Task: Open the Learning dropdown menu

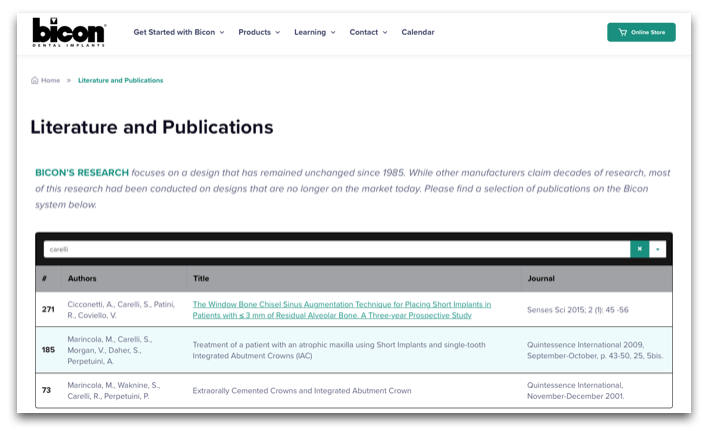Action: click(x=315, y=32)
